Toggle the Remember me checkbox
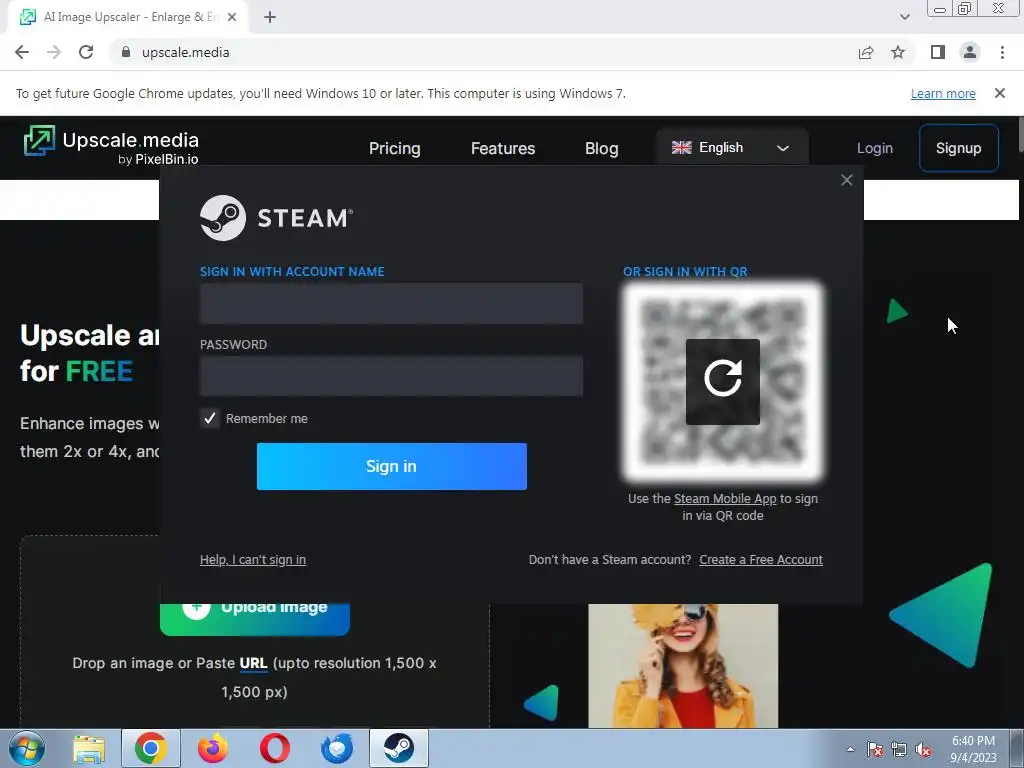 coord(210,418)
